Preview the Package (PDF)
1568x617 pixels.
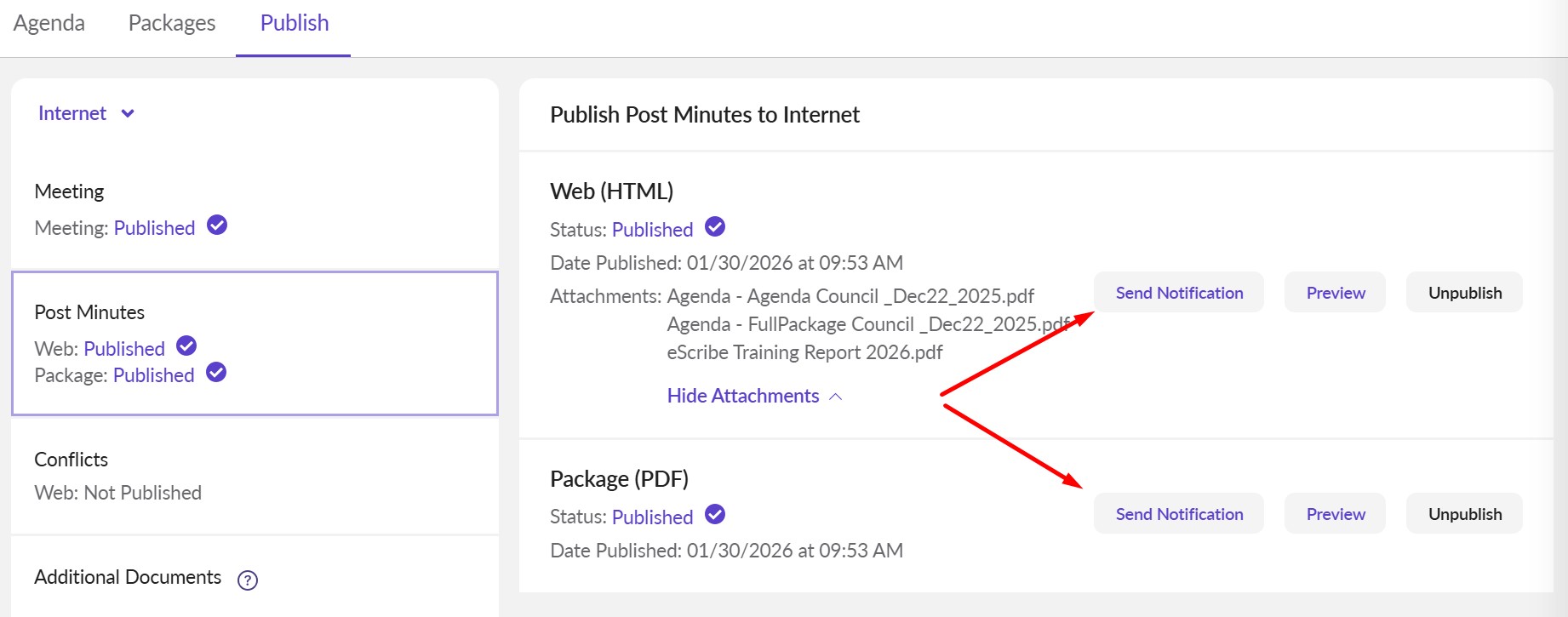pos(1335,514)
